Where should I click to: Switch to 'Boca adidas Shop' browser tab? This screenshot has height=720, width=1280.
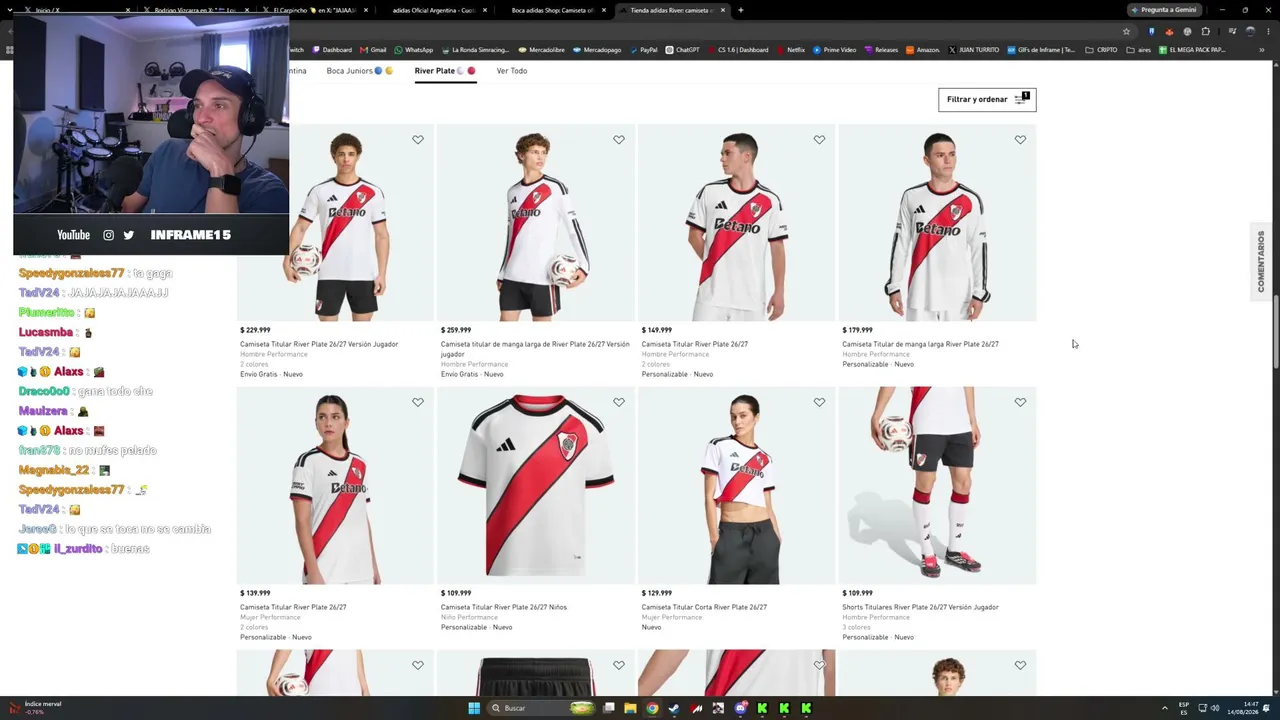(551, 10)
